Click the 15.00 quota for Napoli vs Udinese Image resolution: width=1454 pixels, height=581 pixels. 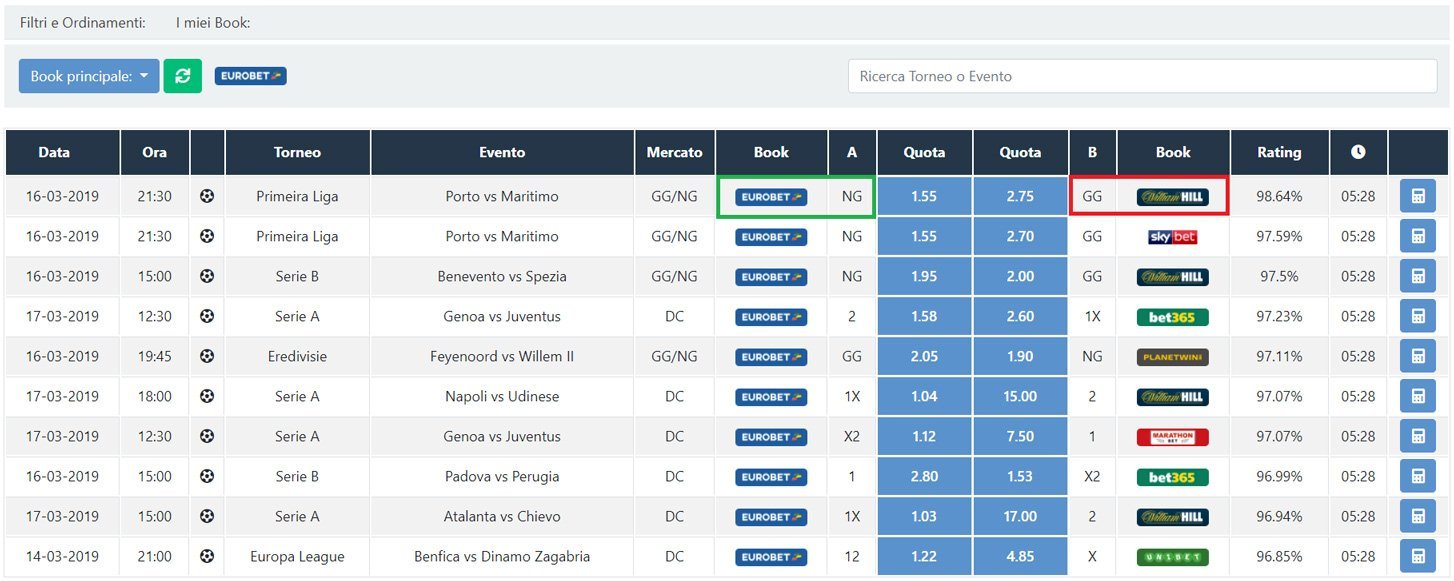tap(1020, 397)
